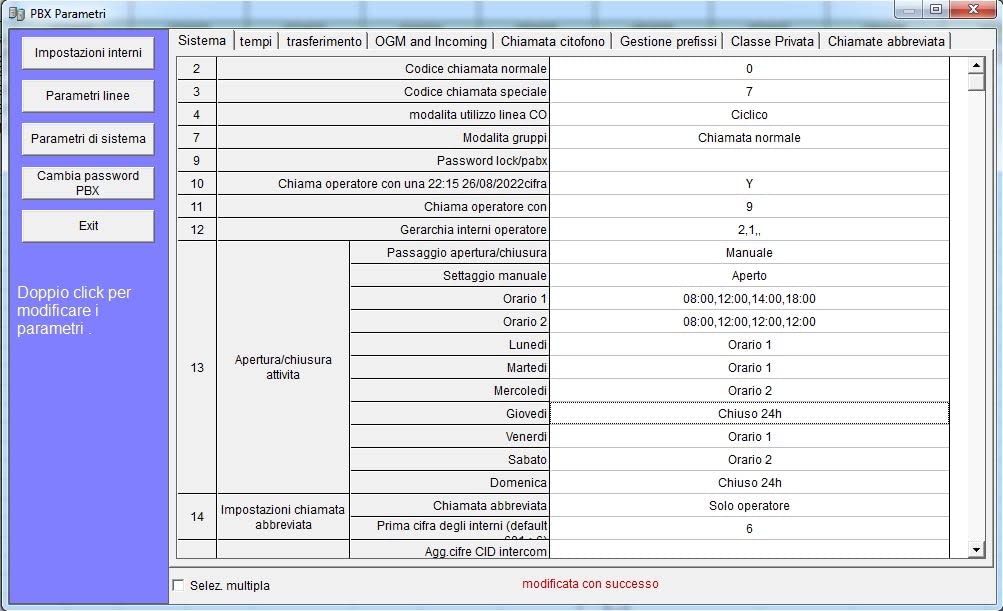Select the Chiamata citofono tab
Viewport: 1003px width, 611px height.
click(553, 42)
